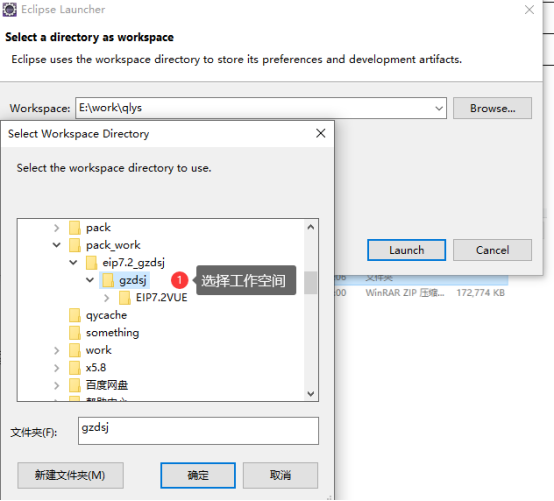Click the Launch button
Viewport: 554px width, 501px height.
(x=406, y=250)
